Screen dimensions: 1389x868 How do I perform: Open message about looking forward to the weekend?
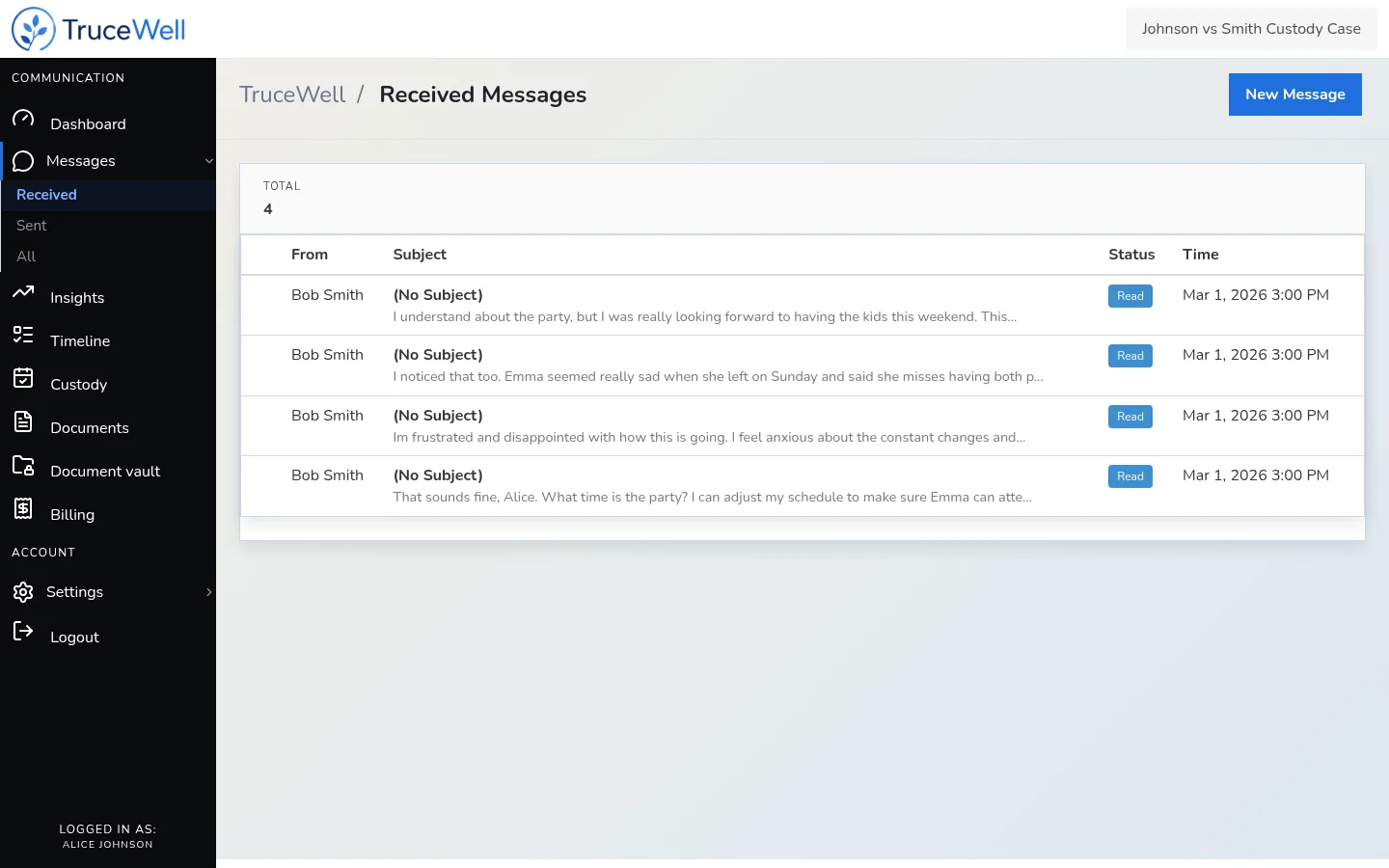click(802, 306)
